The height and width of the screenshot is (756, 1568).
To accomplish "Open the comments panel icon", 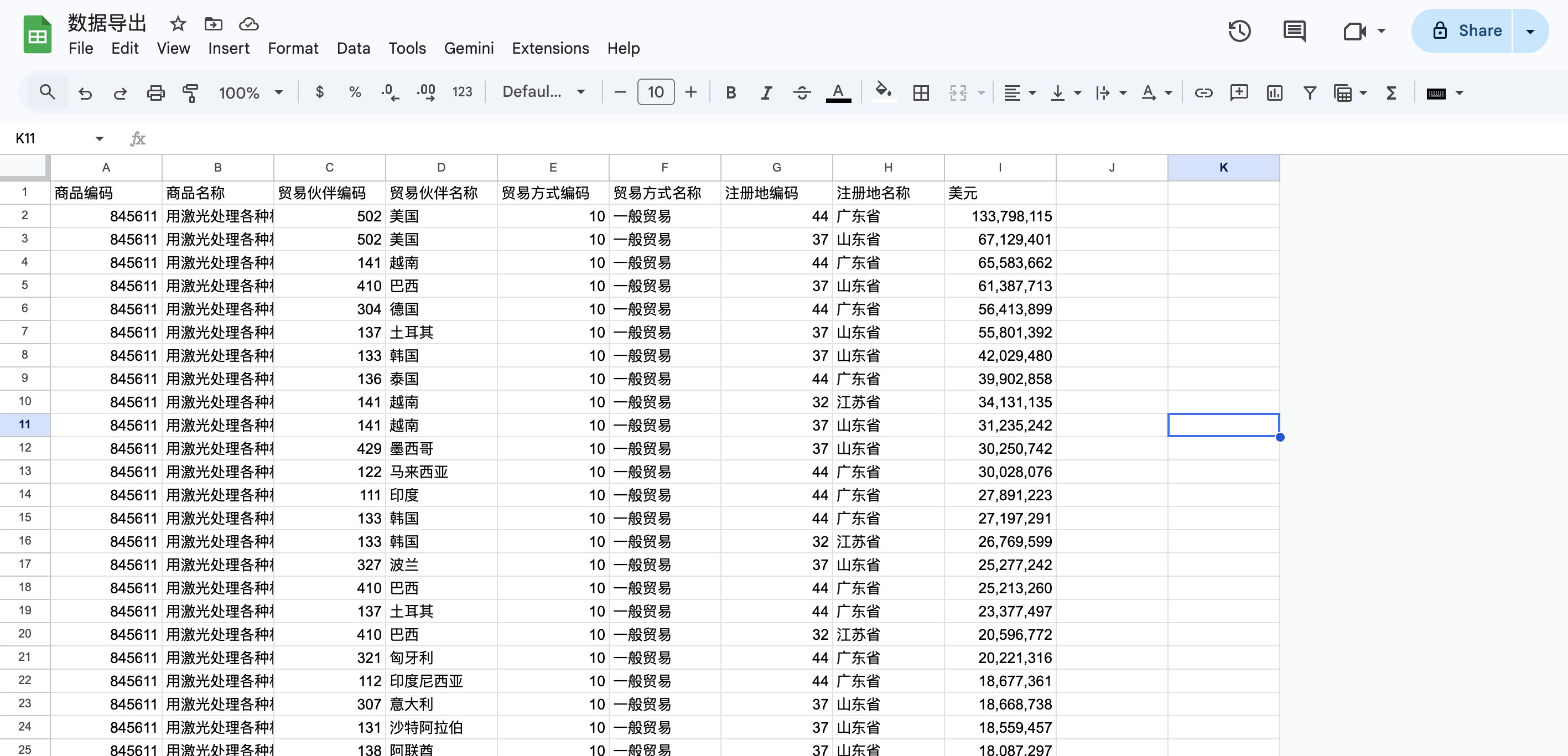I will point(1294,31).
